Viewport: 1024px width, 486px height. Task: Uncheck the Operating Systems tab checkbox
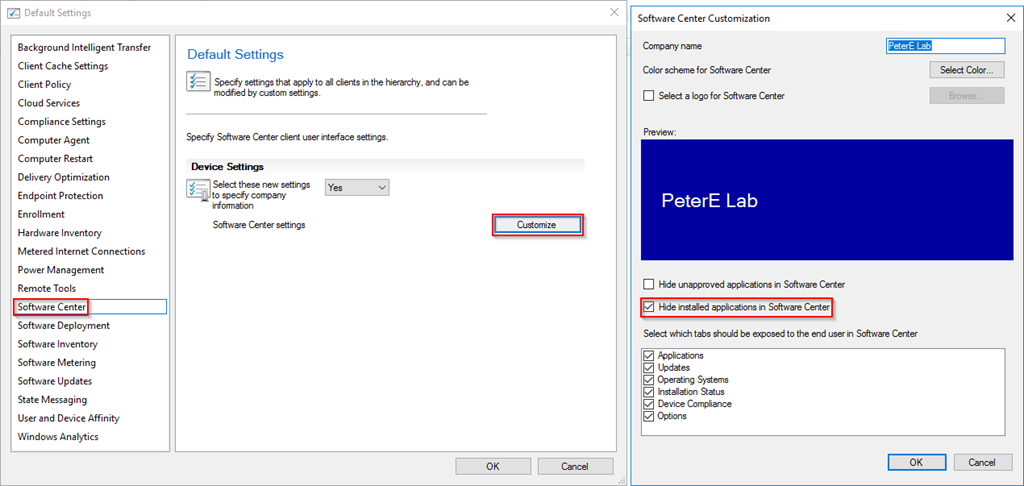pos(650,380)
